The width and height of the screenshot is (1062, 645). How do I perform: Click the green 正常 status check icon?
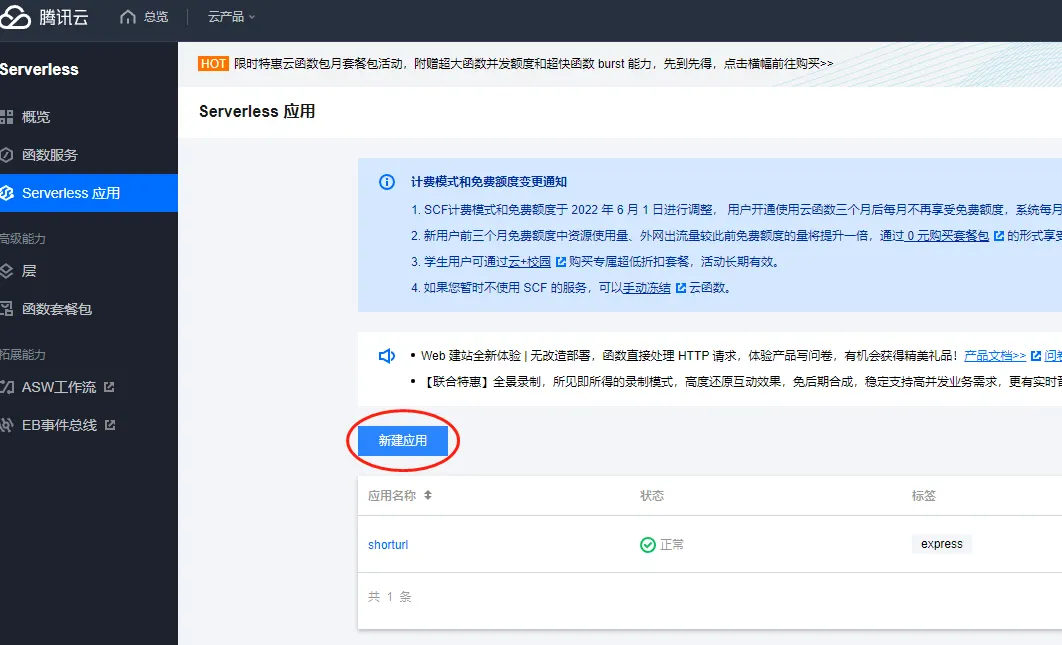(647, 545)
